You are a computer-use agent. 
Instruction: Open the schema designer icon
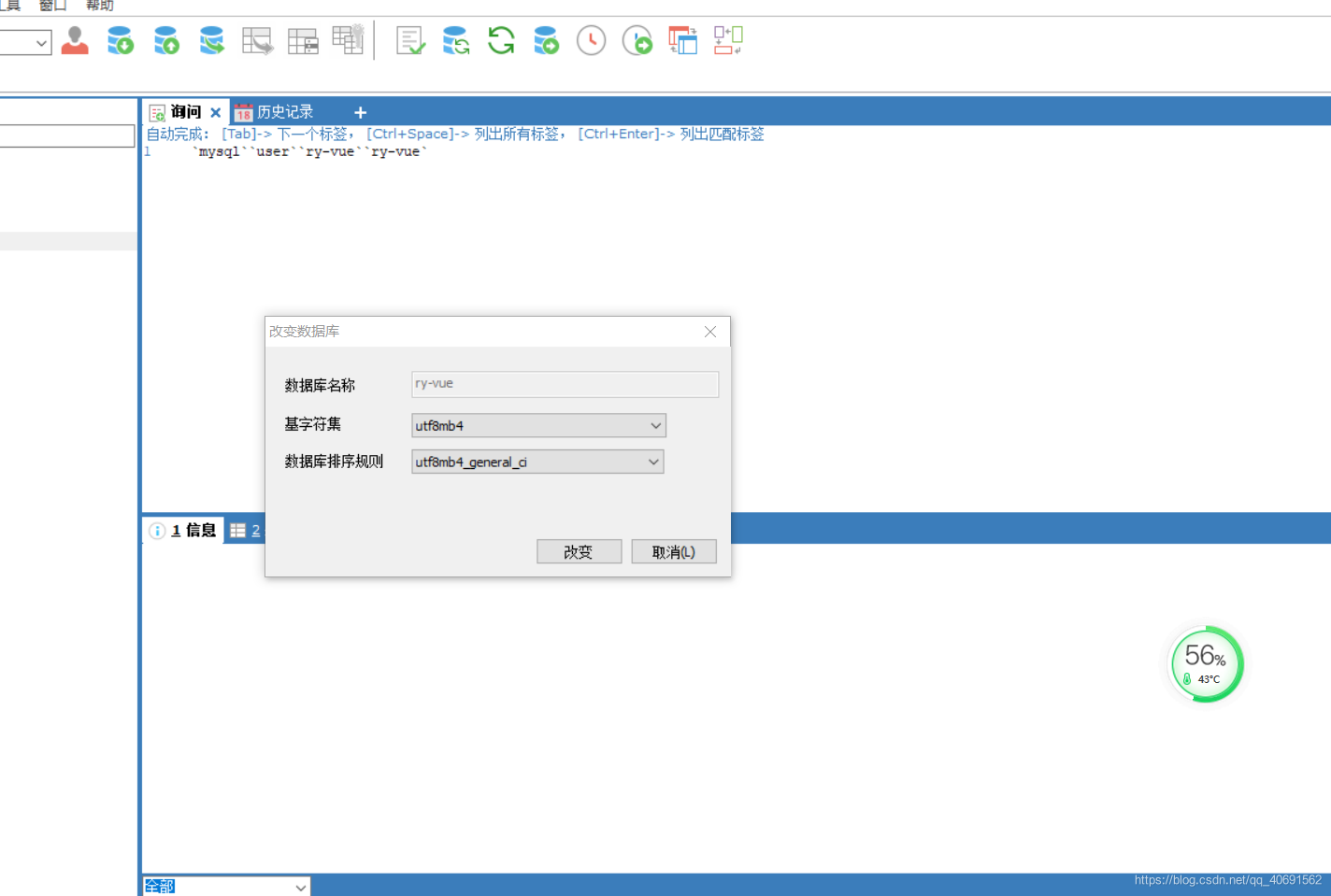coord(728,41)
